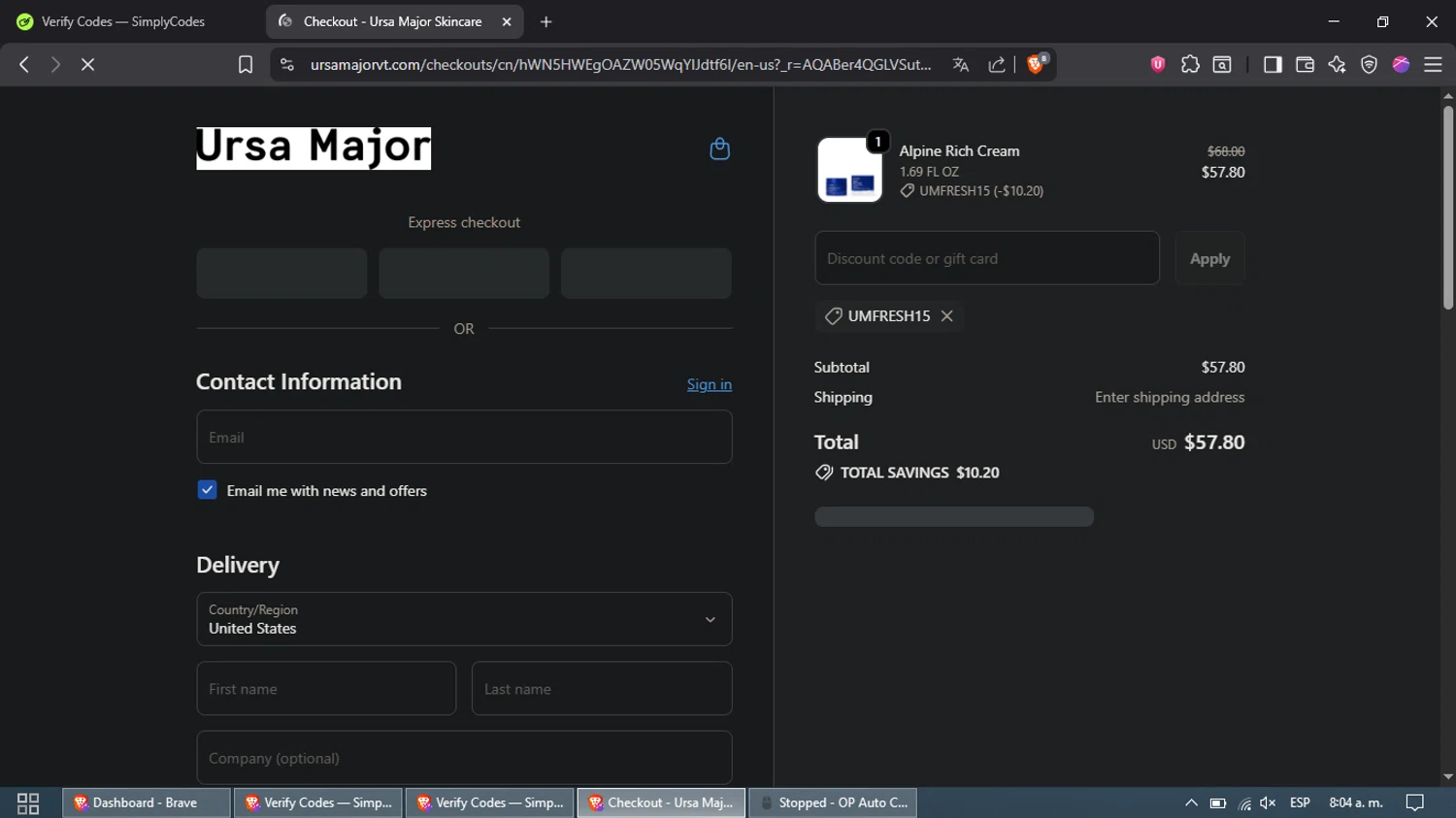Screen dimensions: 1456x818
Task: View site information icon in address bar
Action: (286, 64)
